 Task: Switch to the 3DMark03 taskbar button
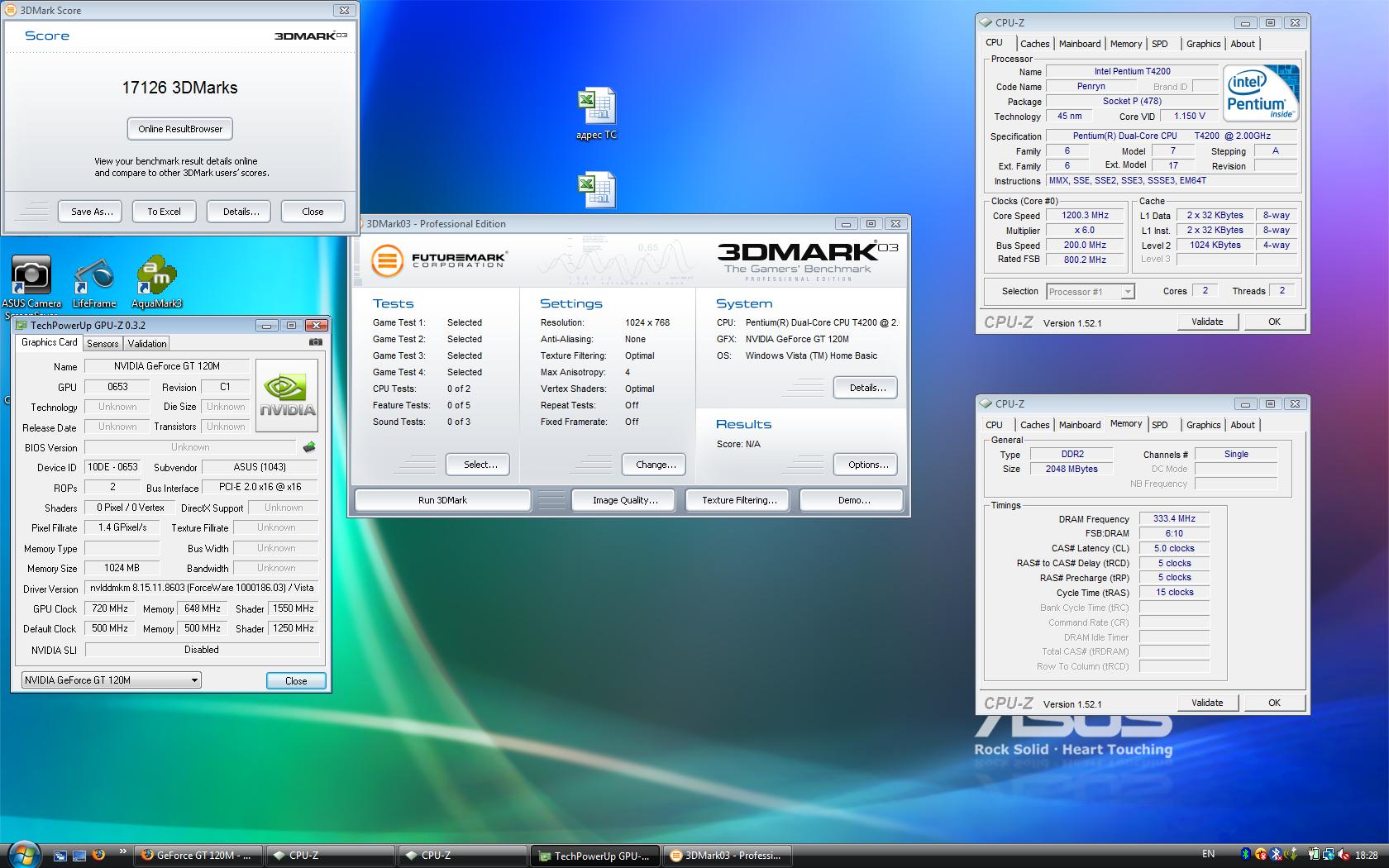click(x=727, y=856)
